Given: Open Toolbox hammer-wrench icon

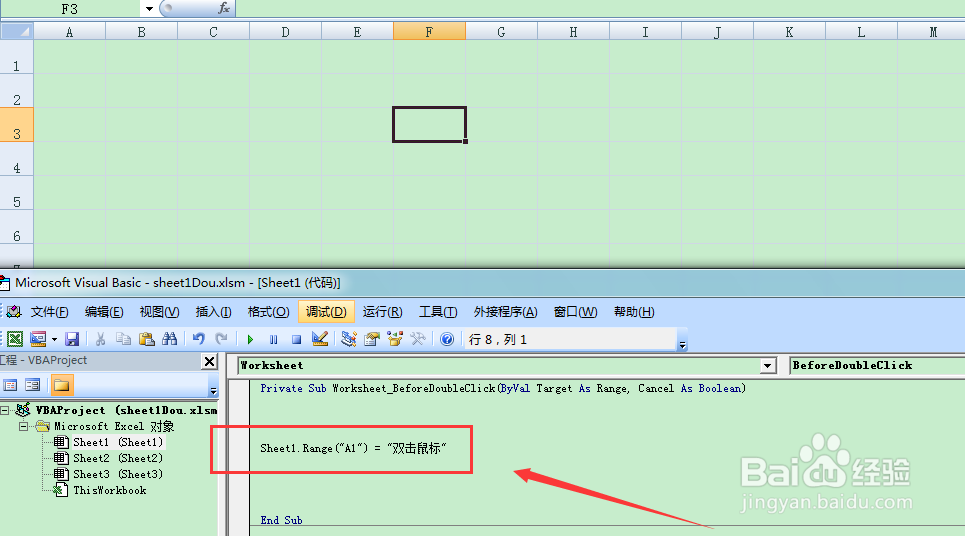Looking at the screenshot, I should pos(418,339).
